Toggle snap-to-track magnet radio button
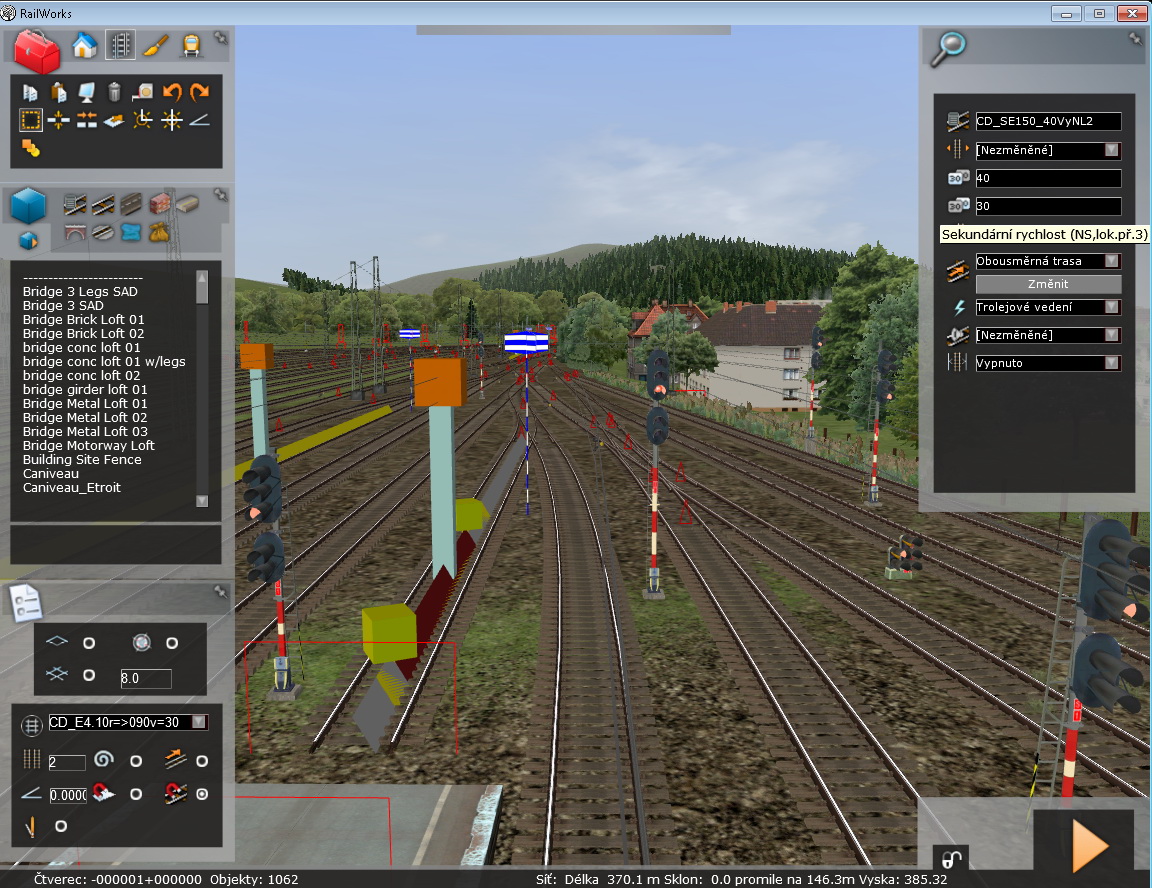Viewport: 1152px width, 888px height. click(202, 794)
